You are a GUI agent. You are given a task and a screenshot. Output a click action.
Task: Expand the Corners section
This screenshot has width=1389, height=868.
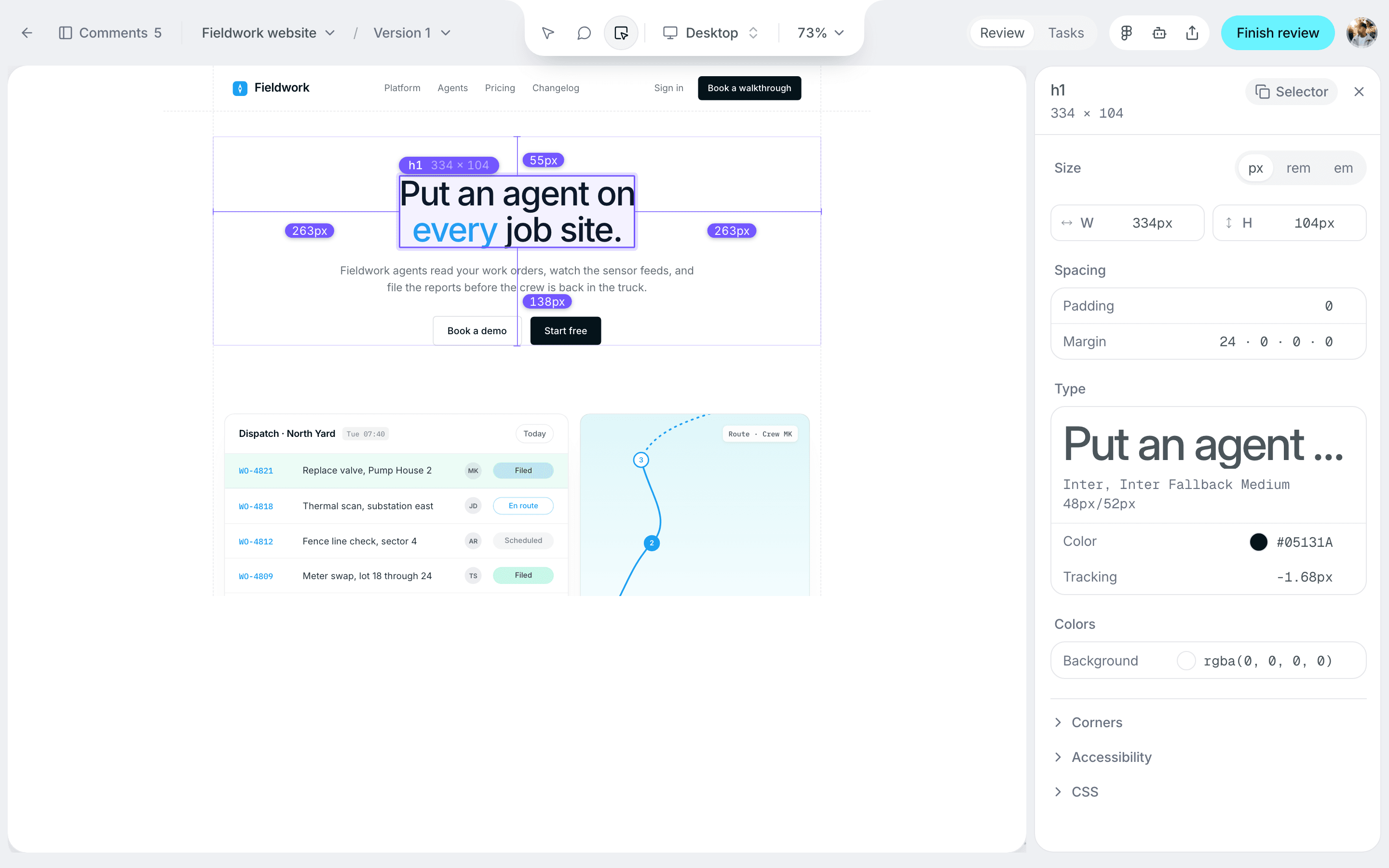point(1089,722)
